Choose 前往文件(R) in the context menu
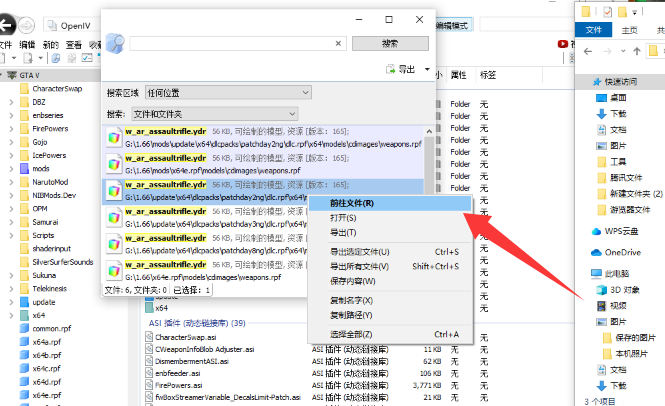Image resolution: width=665 pixels, height=406 pixels. coord(390,203)
